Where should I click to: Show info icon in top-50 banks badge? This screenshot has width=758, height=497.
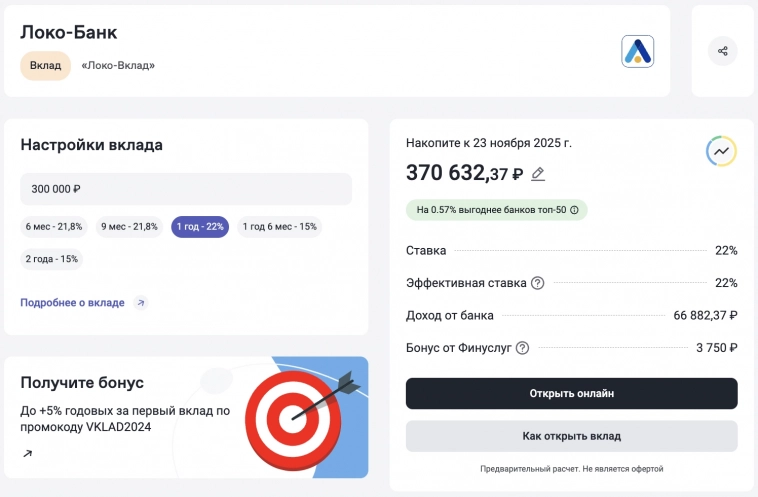[574, 210]
